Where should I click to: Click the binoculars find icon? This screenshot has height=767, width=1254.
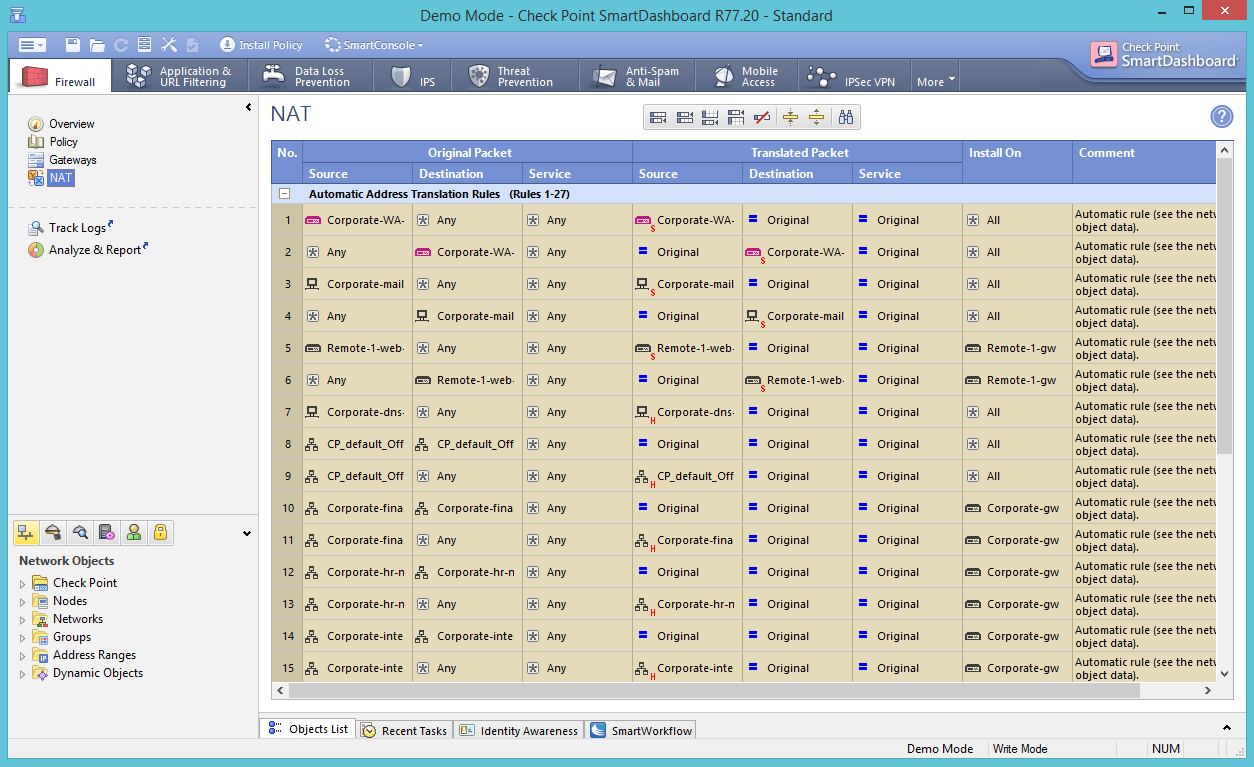tap(846, 118)
